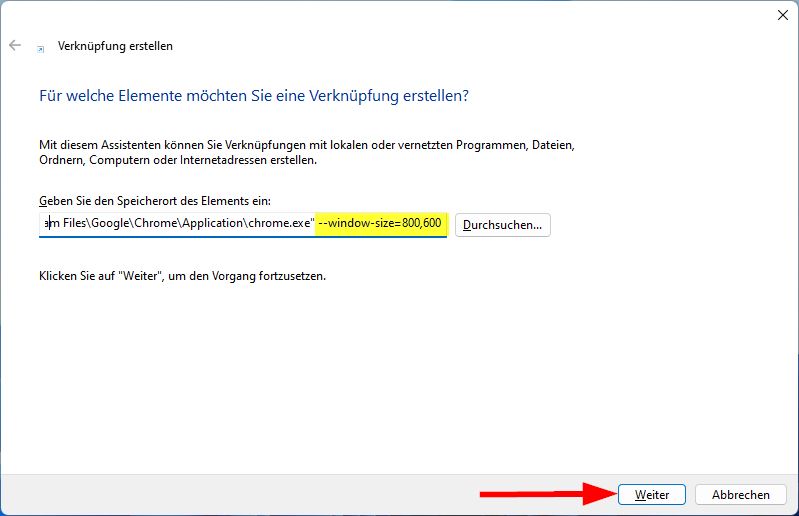Click the 'Verknüpfung erstellen' title text
The image size is (799, 516).
(115, 46)
